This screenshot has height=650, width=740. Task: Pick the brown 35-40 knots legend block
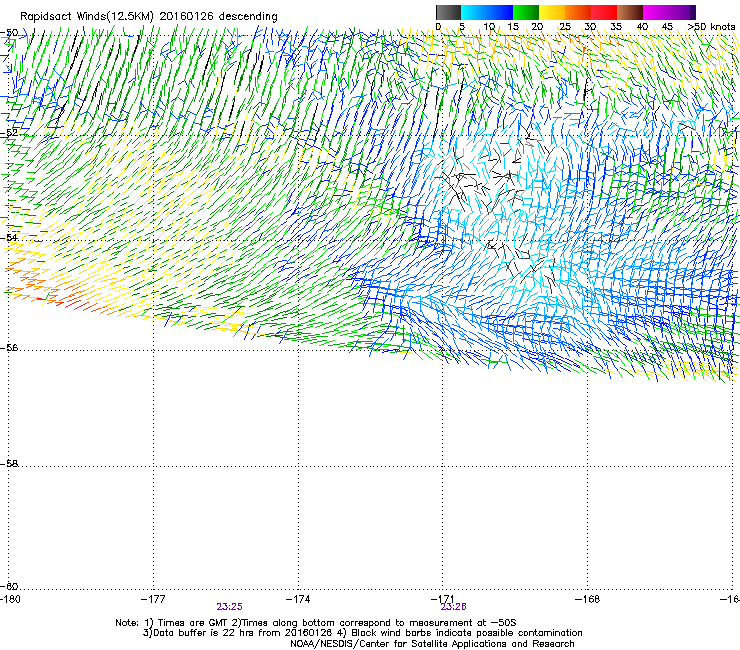pos(630,12)
